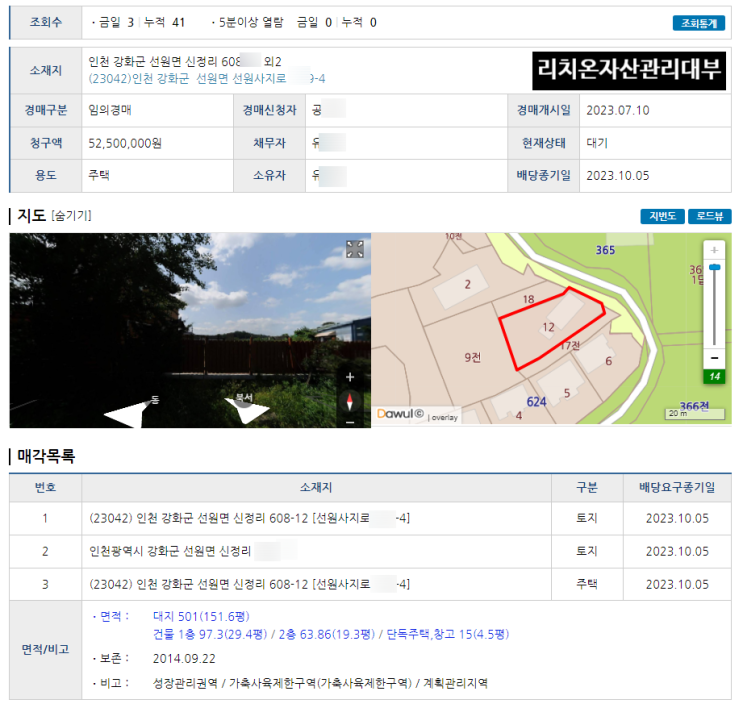Click the 임의경매 auction type cell
This screenshot has height=708, width=743.
(x=109, y=110)
